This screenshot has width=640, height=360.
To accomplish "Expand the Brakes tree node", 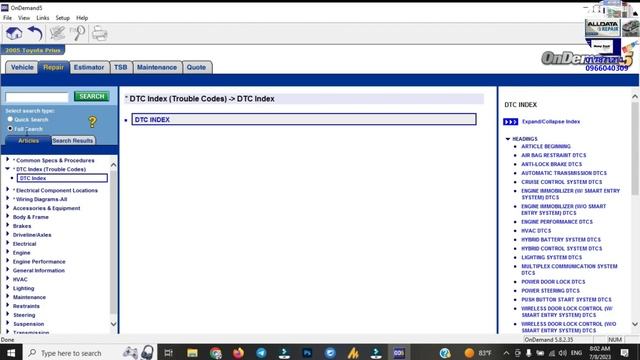I will click(x=8, y=226).
